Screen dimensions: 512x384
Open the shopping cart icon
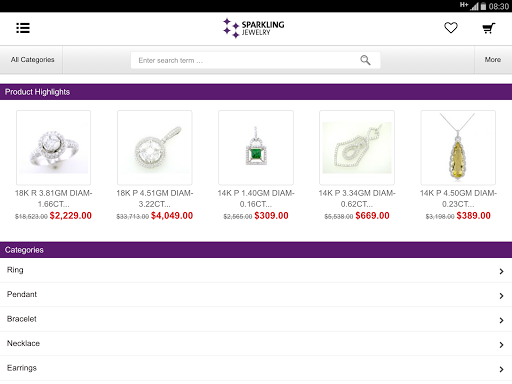point(489,28)
